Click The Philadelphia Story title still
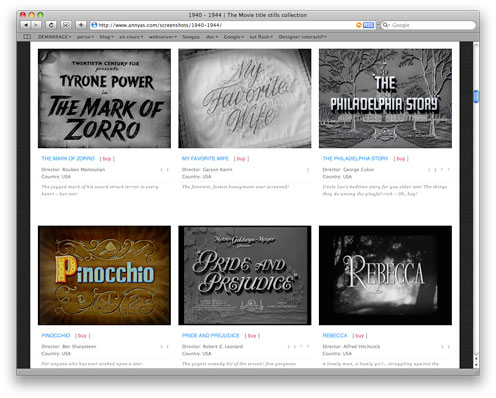The height and width of the screenshot is (398, 496). pyautogui.click(x=385, y=98)
